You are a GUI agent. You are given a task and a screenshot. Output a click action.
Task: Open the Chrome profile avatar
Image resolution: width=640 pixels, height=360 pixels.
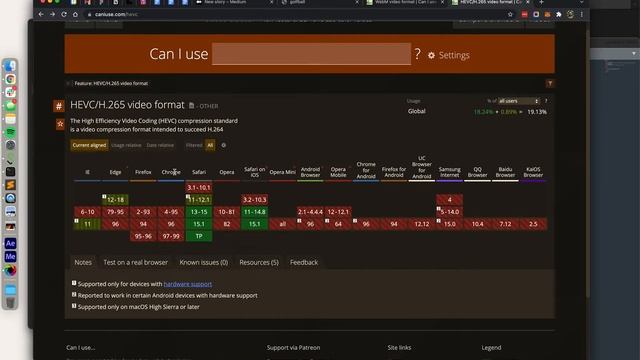570,14
